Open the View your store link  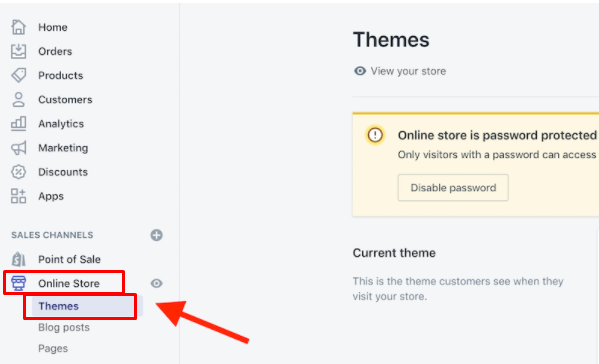pyautogui.click(x=408, y=71)
